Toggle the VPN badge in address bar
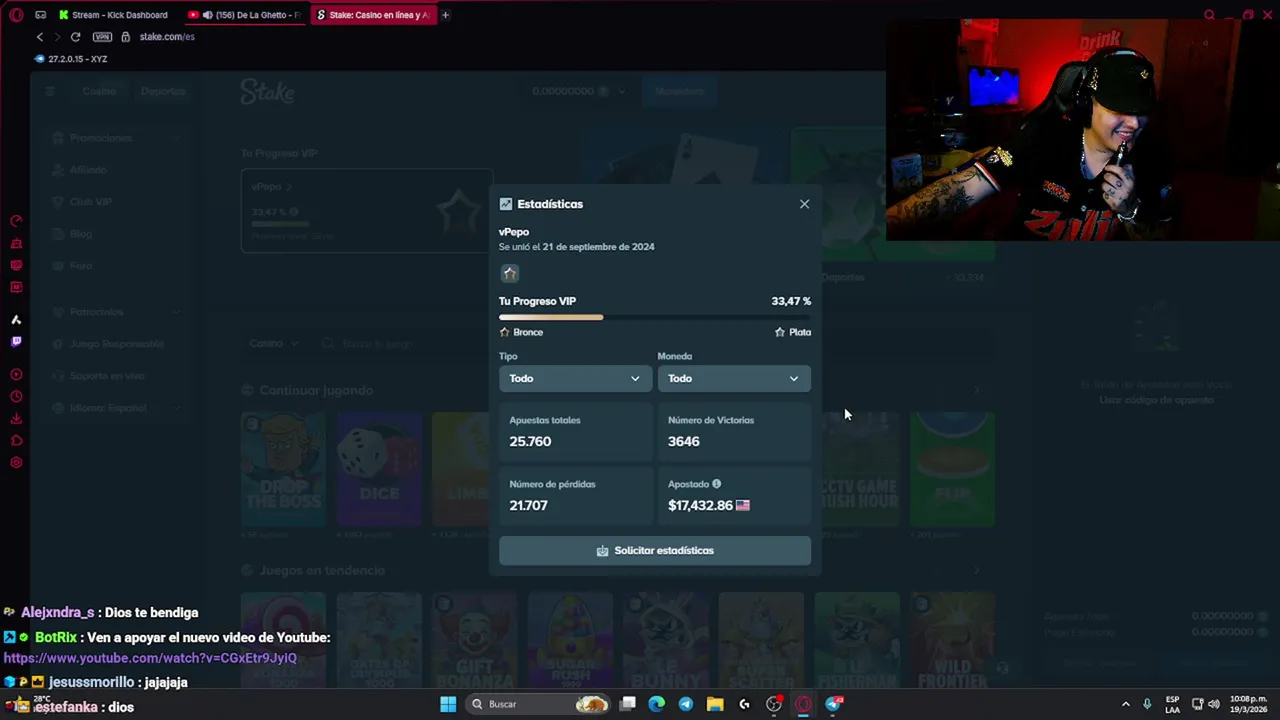1280x720 pixels. [x=102, y=37]
